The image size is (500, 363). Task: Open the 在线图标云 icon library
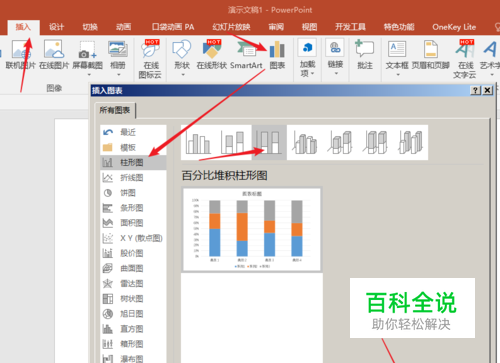click(x=150, y=59)
